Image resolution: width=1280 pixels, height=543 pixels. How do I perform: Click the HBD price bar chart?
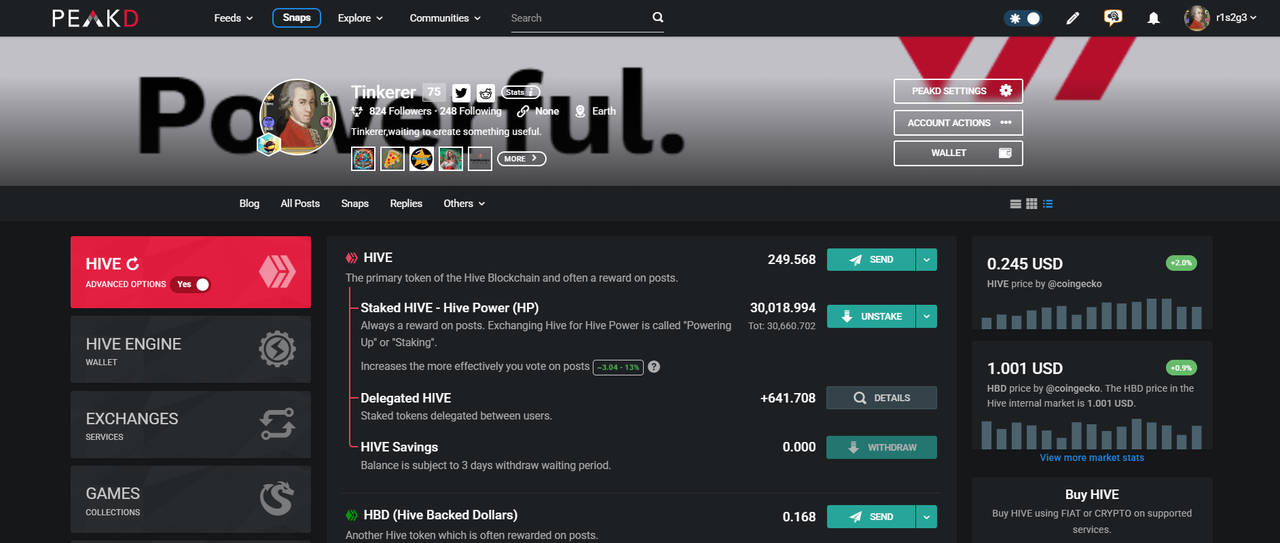[1092, 434]
